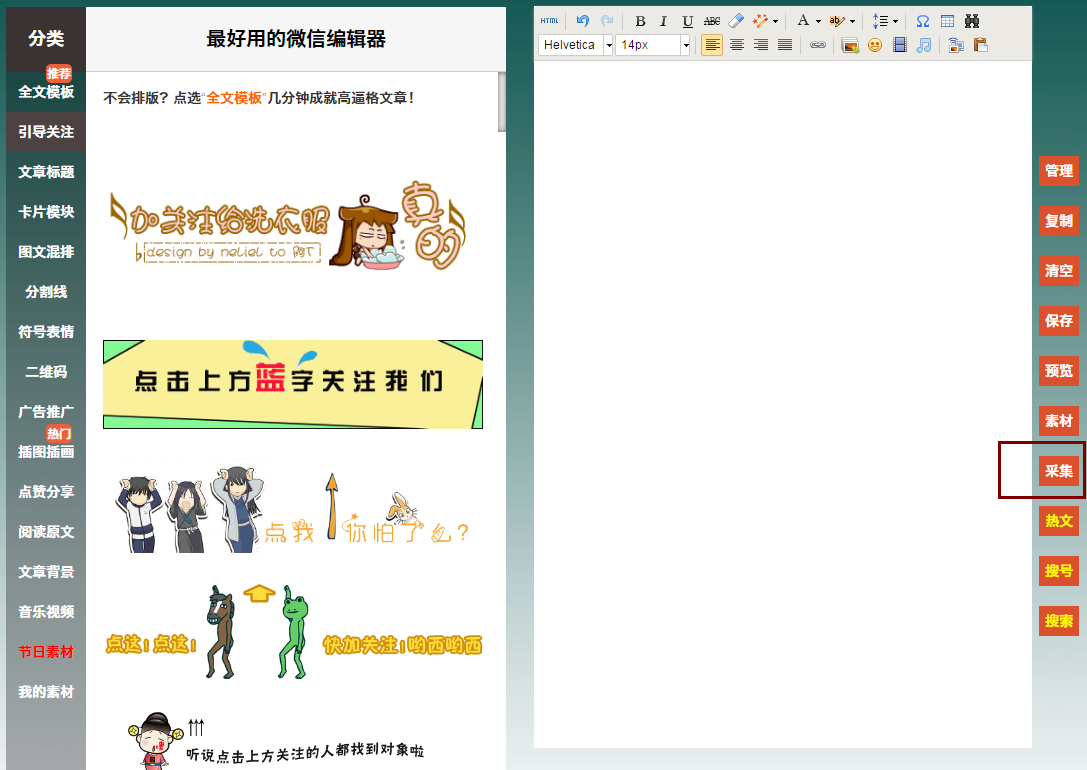Insert a music file
The width and height of the screenshot is (1087, 770).
pyautogui.click(x=923, y=44)
